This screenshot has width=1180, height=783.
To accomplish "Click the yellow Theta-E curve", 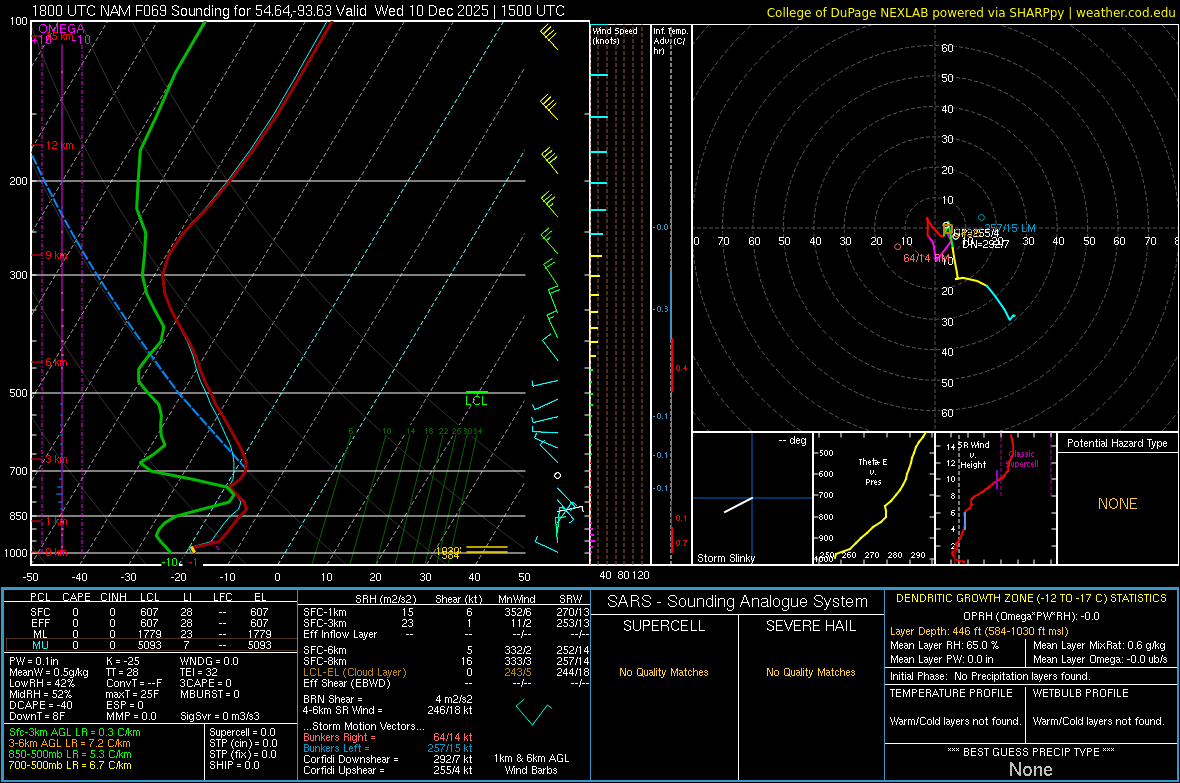I will 885,510.
